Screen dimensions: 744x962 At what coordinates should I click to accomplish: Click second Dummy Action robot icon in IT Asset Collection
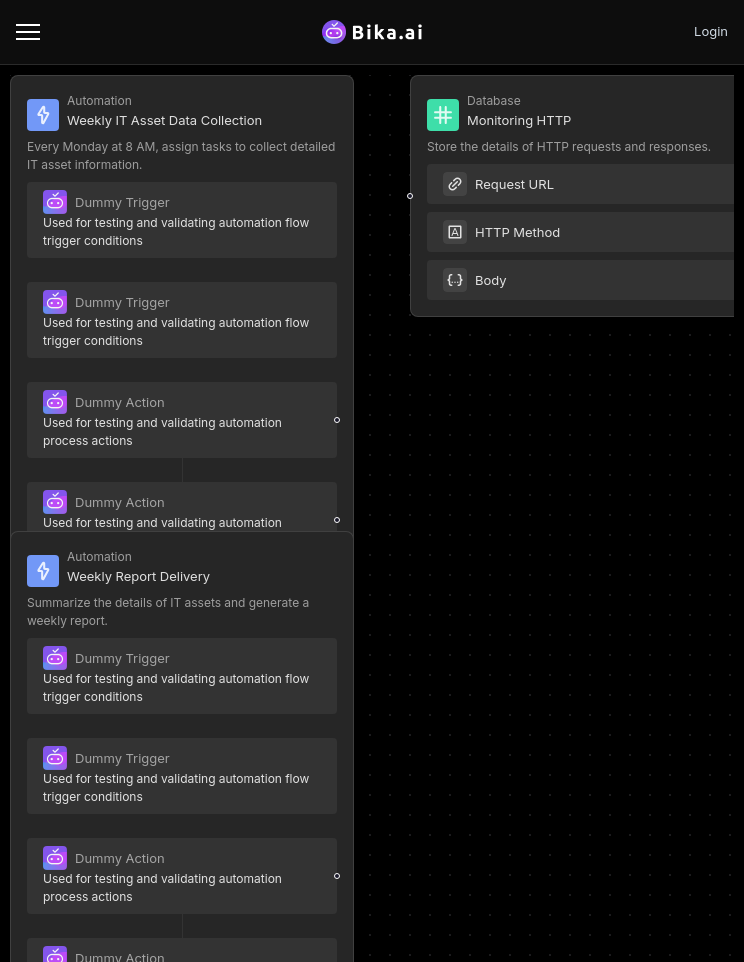(x=55, y=502)
